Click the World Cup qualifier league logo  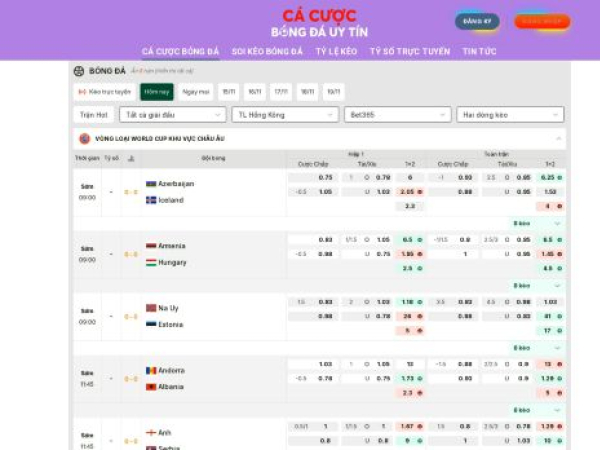(83, 139)
